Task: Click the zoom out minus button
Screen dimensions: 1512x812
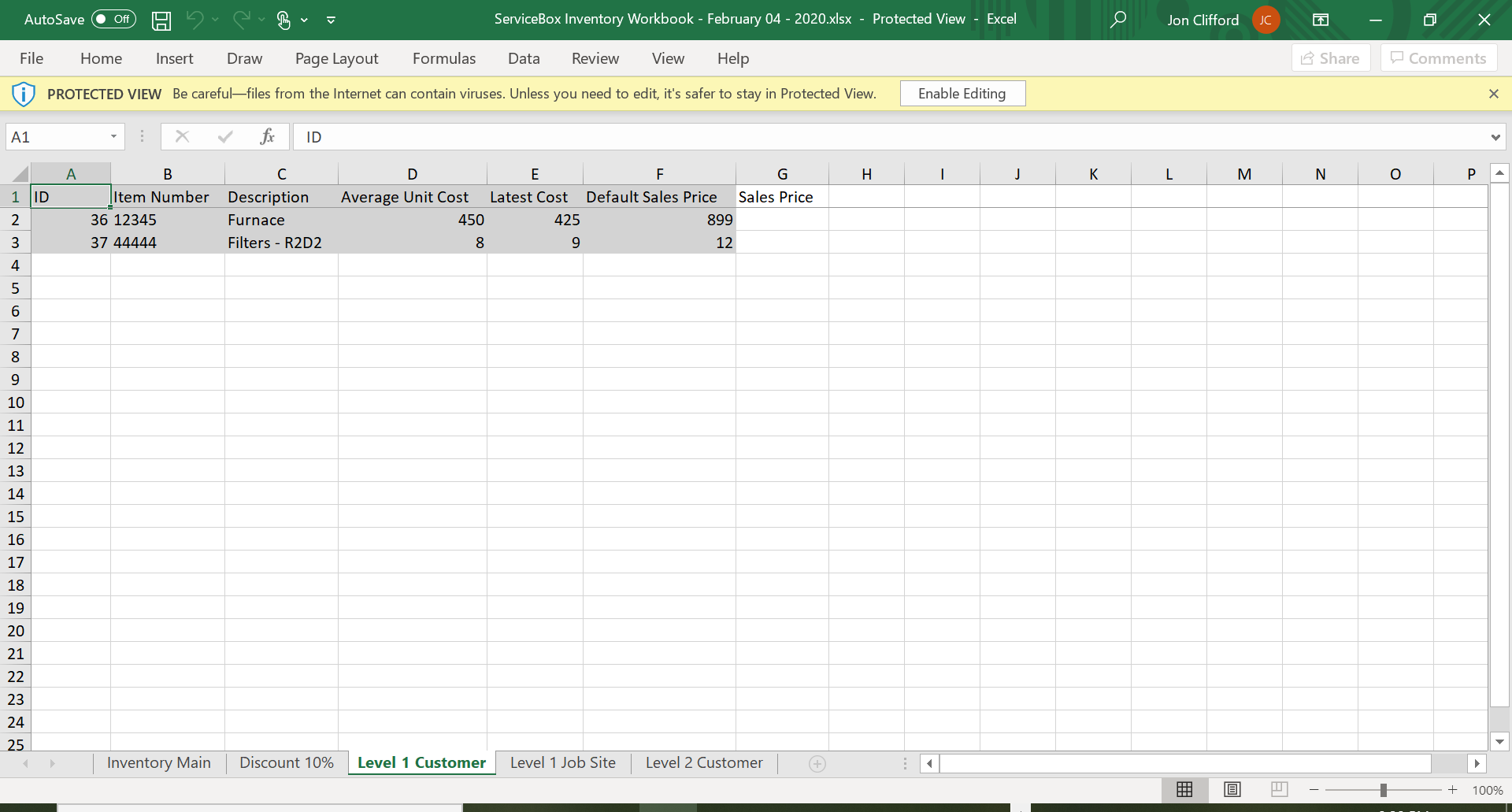Action: pyautogui.click(x=1314, y=790)
